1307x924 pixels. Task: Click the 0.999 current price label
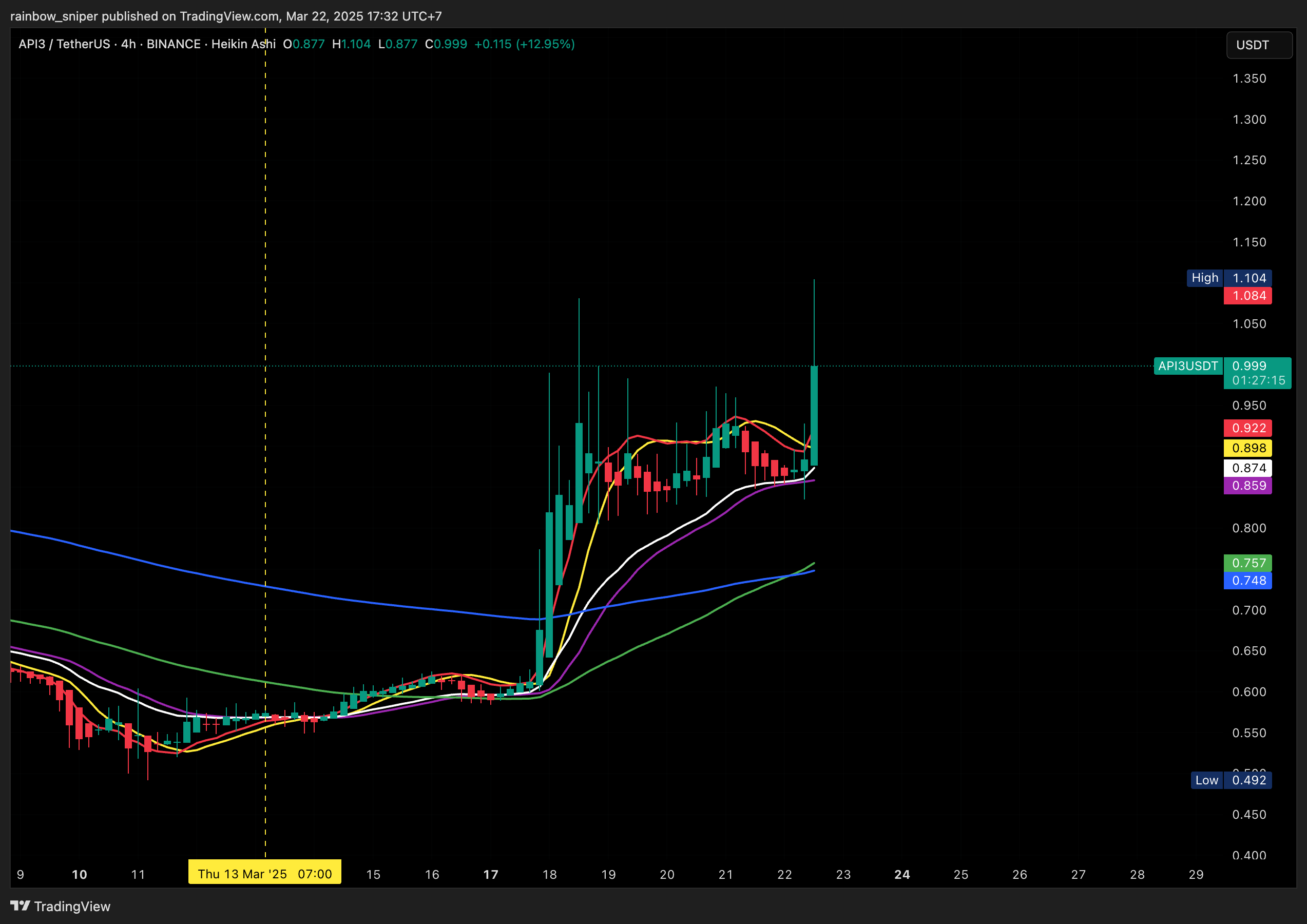click(1250, 365)
